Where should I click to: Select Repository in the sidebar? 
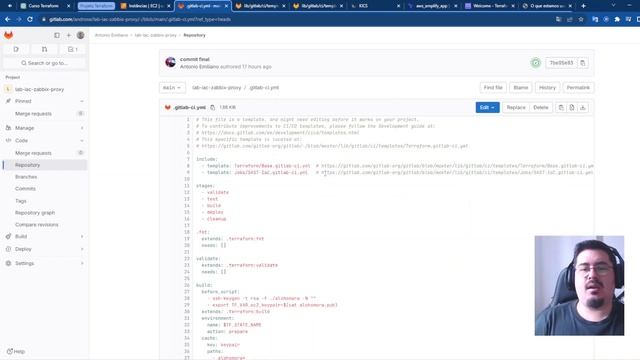[x=44, y=165]
